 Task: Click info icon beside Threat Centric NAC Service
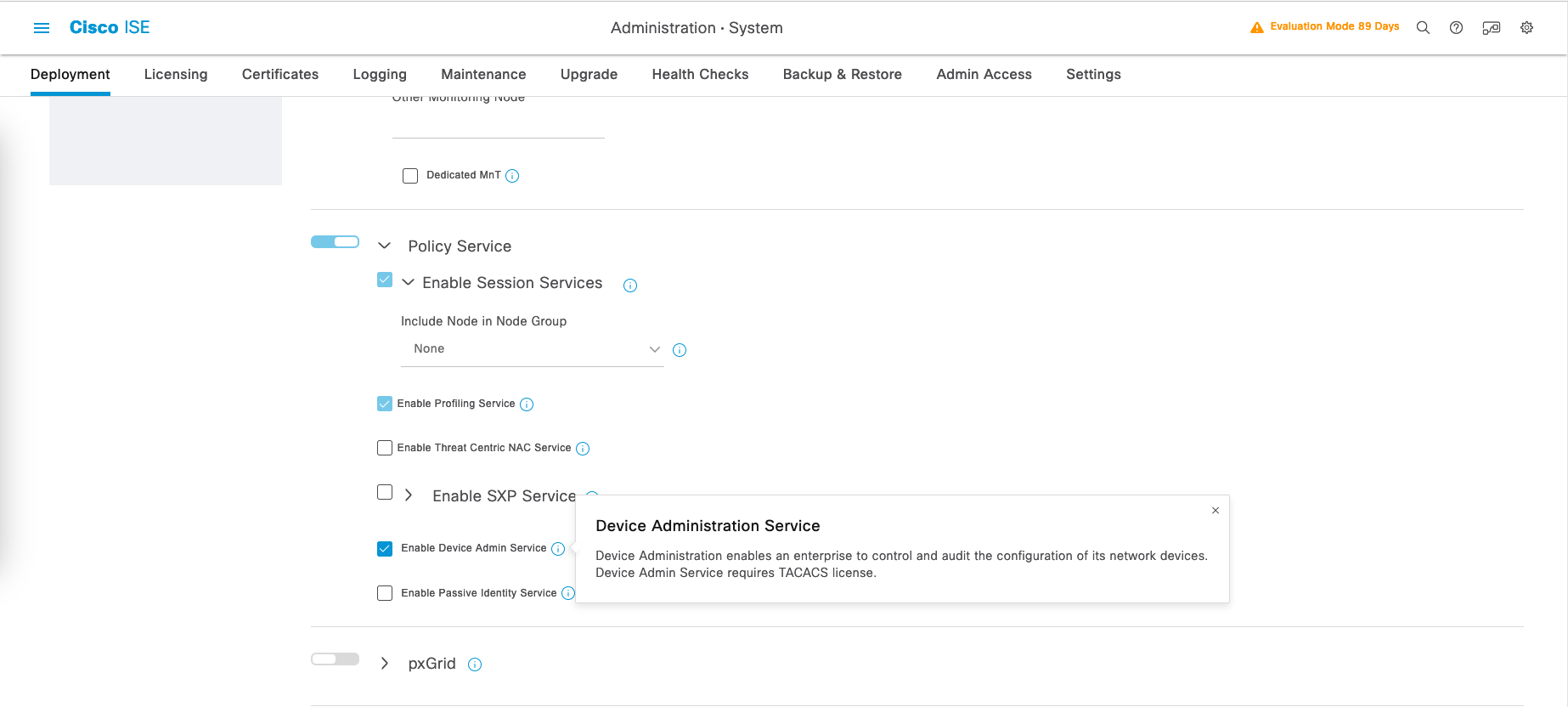pos(583,449)
